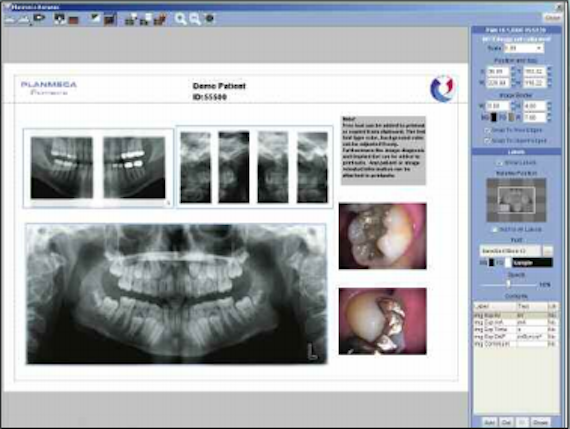
Task: Click the Demo Patient header text
Action: 219,86
